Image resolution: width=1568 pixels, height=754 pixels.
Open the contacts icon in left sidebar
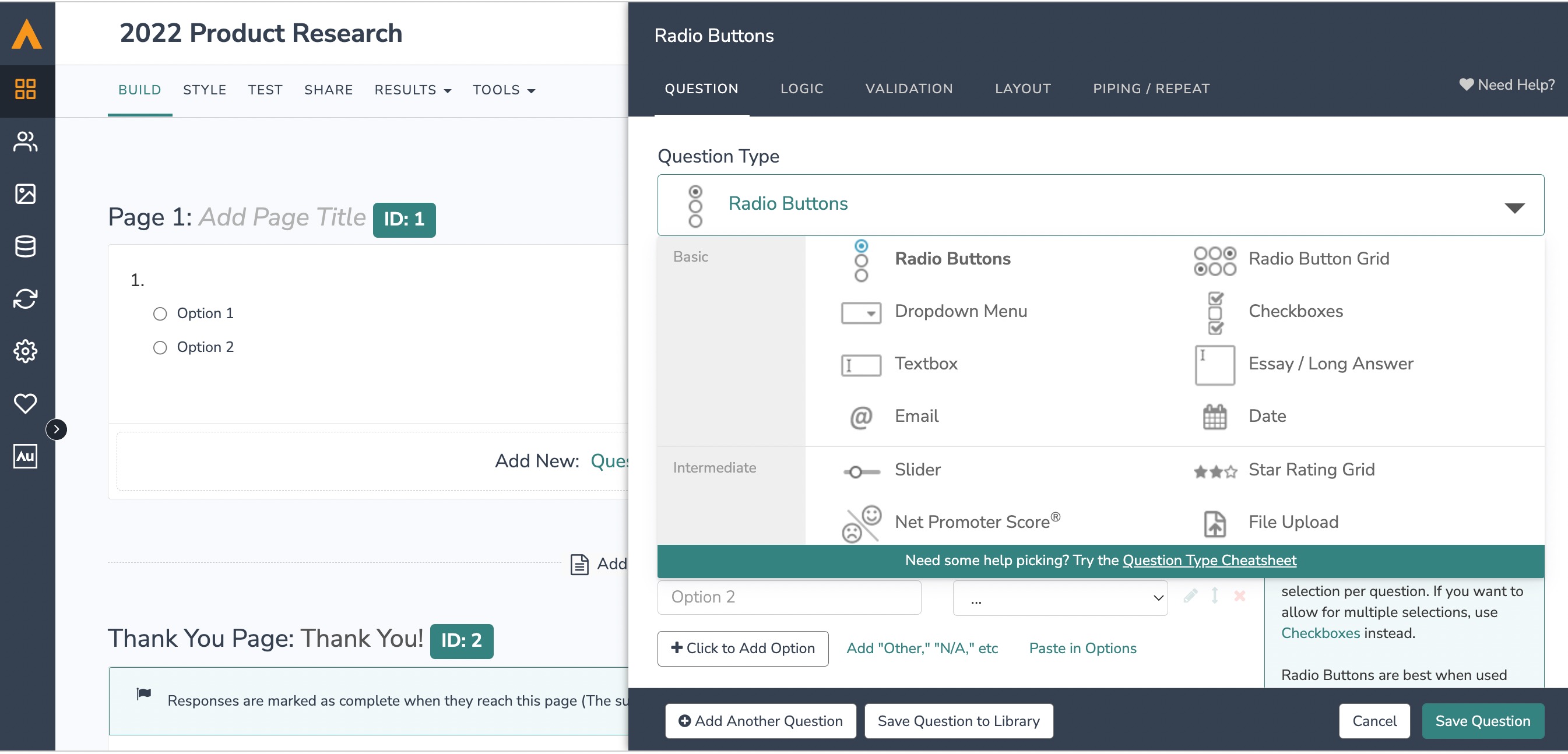tap(25, 142)
